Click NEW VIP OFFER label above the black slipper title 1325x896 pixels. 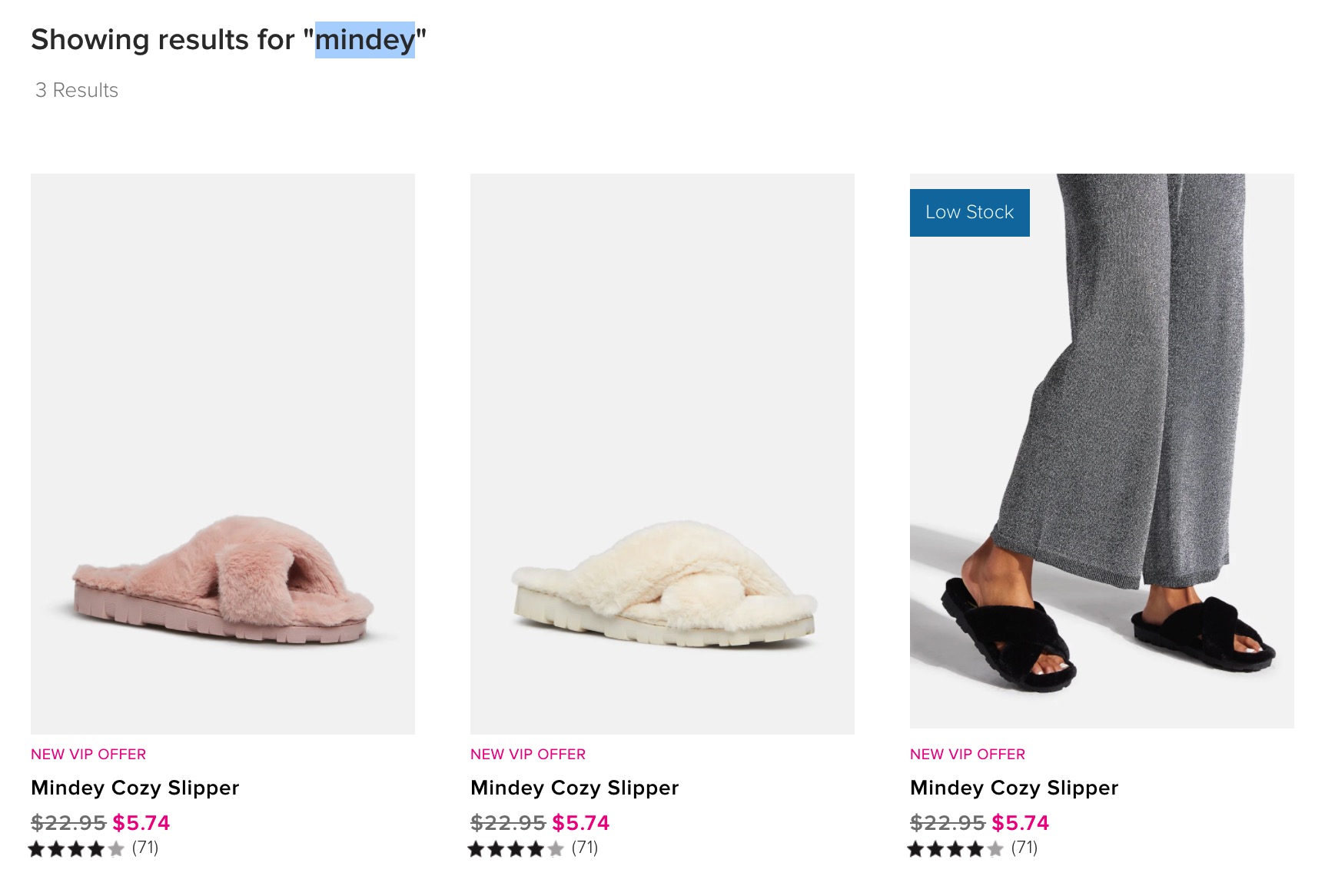[x=968, y=755]
